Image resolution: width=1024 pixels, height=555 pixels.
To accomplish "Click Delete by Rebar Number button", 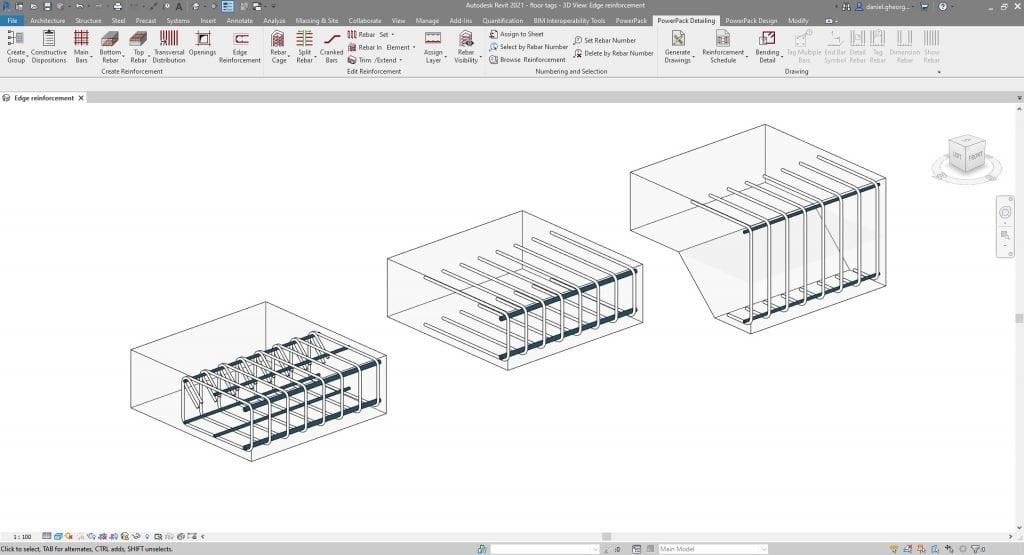I will point(613,54).
